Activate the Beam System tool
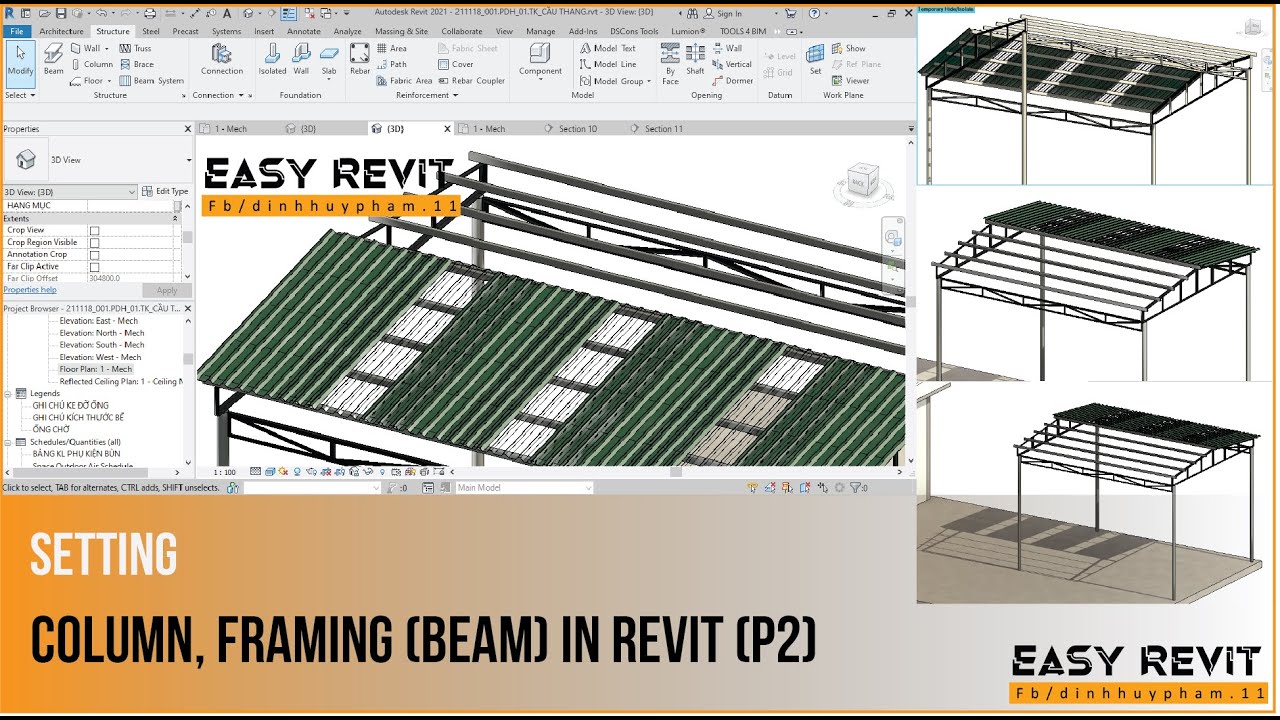This screenshot has height=720, width=1280. [152, 80]
